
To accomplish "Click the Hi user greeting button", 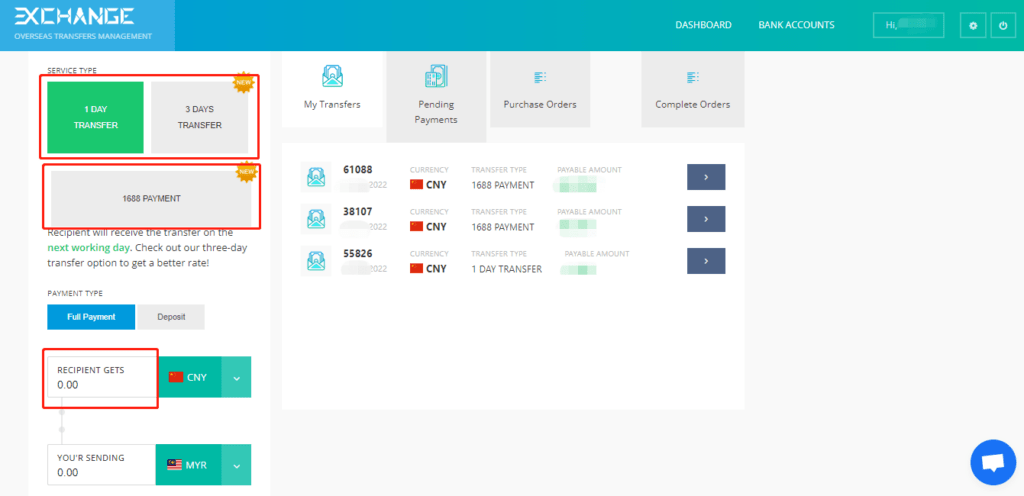I will click(908, 25).
